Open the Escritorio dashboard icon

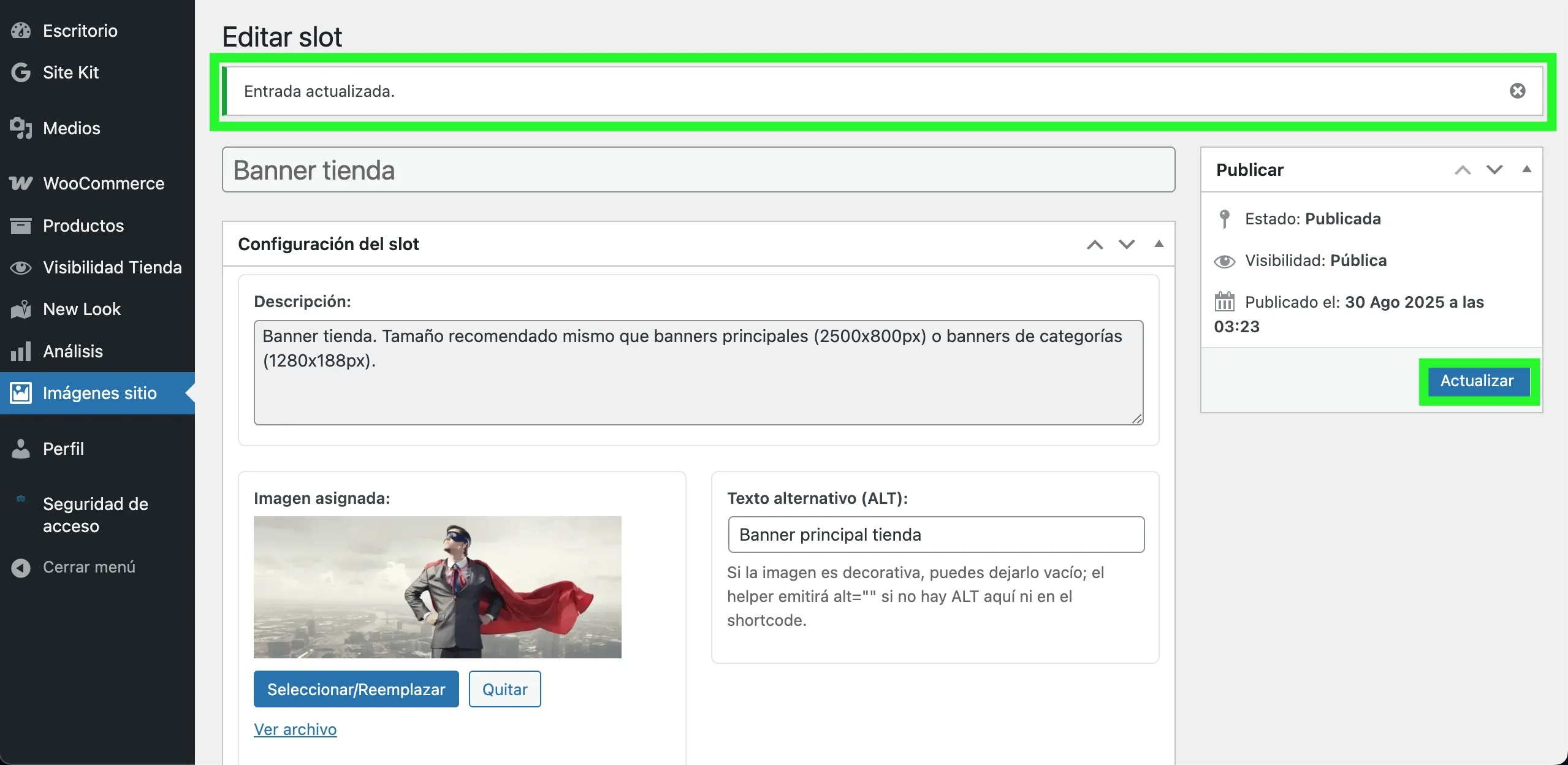(x=20, y=30)
